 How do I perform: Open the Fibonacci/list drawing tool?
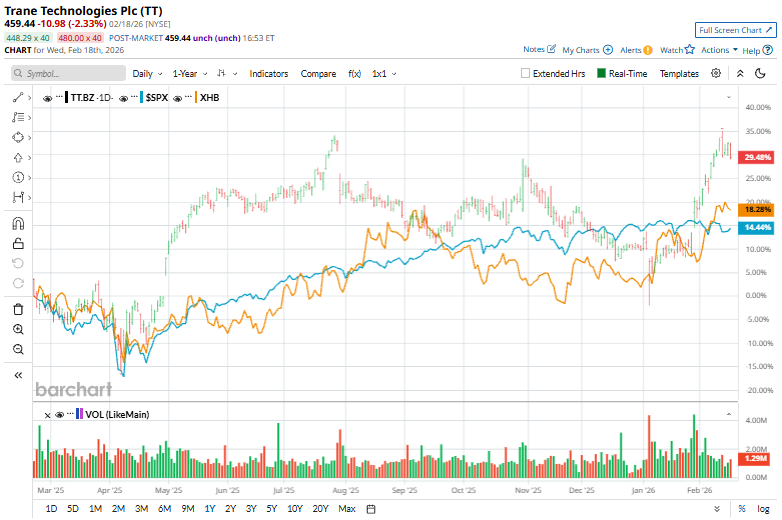[x=18, y=118]
